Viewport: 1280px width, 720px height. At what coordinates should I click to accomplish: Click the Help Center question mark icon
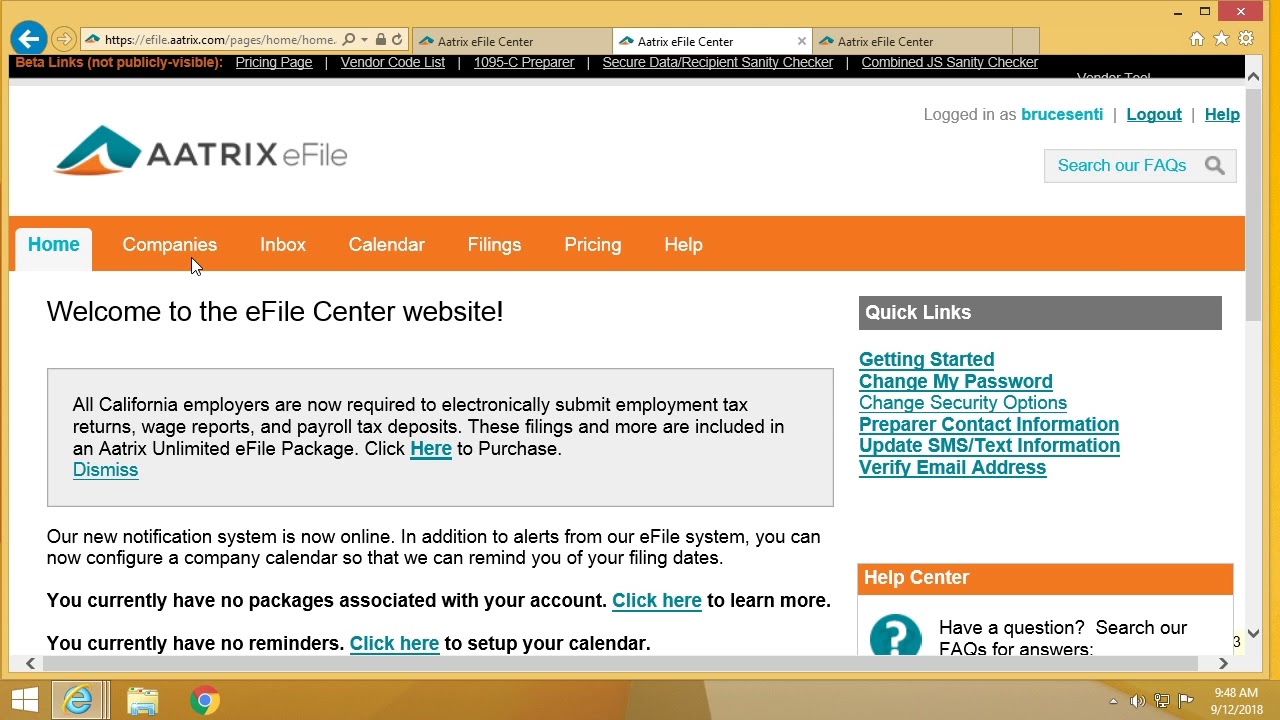click(x=895, y=635)
